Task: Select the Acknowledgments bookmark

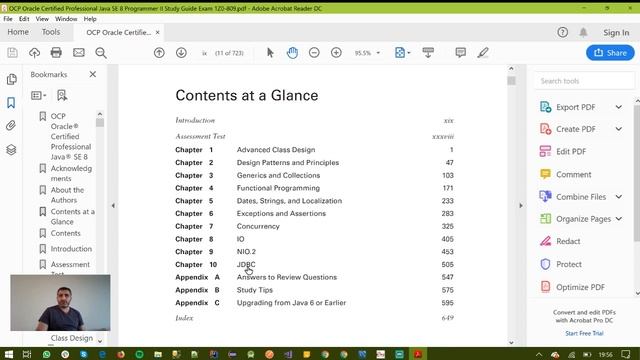Action: coord(71,173)
